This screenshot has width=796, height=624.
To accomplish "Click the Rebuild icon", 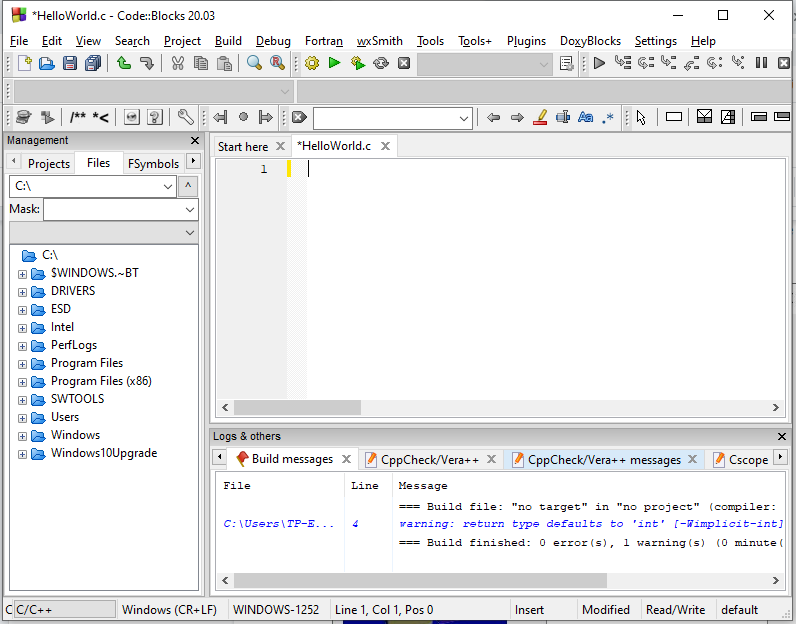I will pyautogui.click(x=381, y=63).
